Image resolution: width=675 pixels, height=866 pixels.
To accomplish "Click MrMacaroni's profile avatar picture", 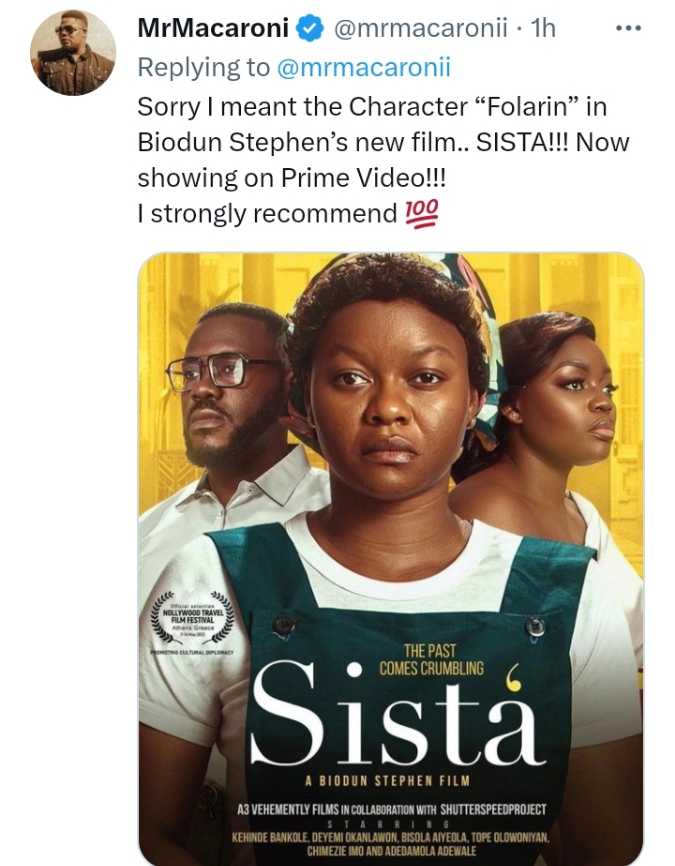I will click(x=73, y=53).
